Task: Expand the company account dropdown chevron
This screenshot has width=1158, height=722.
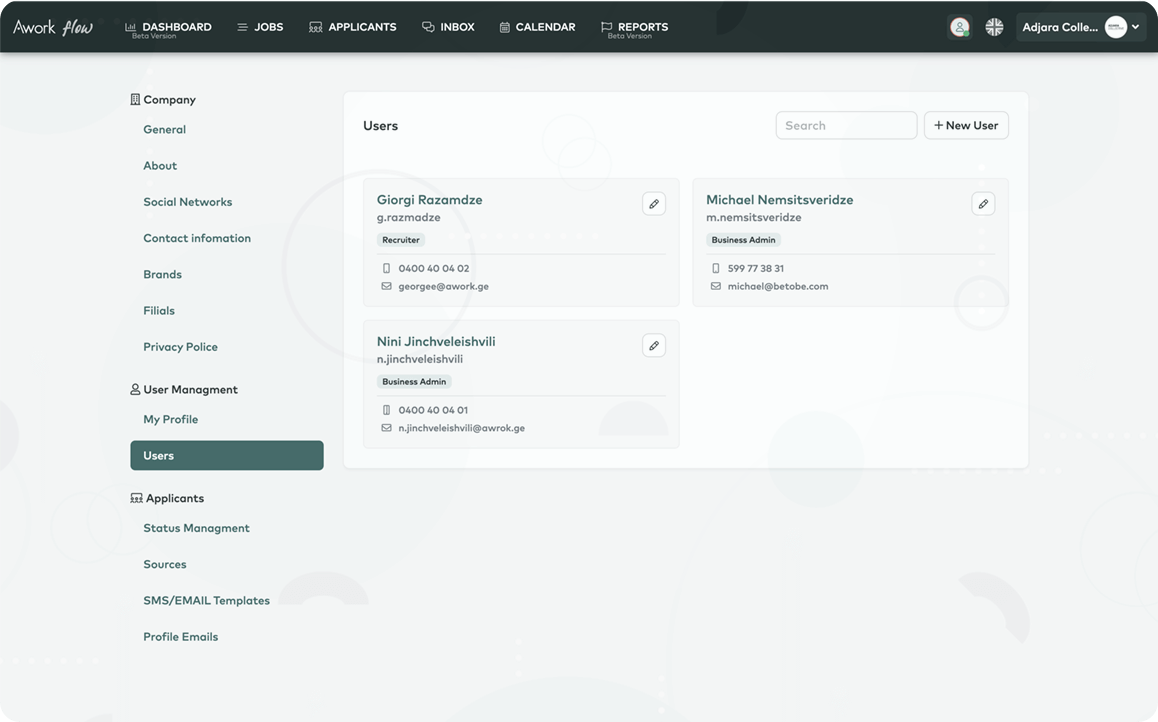Action: tap(1136, 27)
